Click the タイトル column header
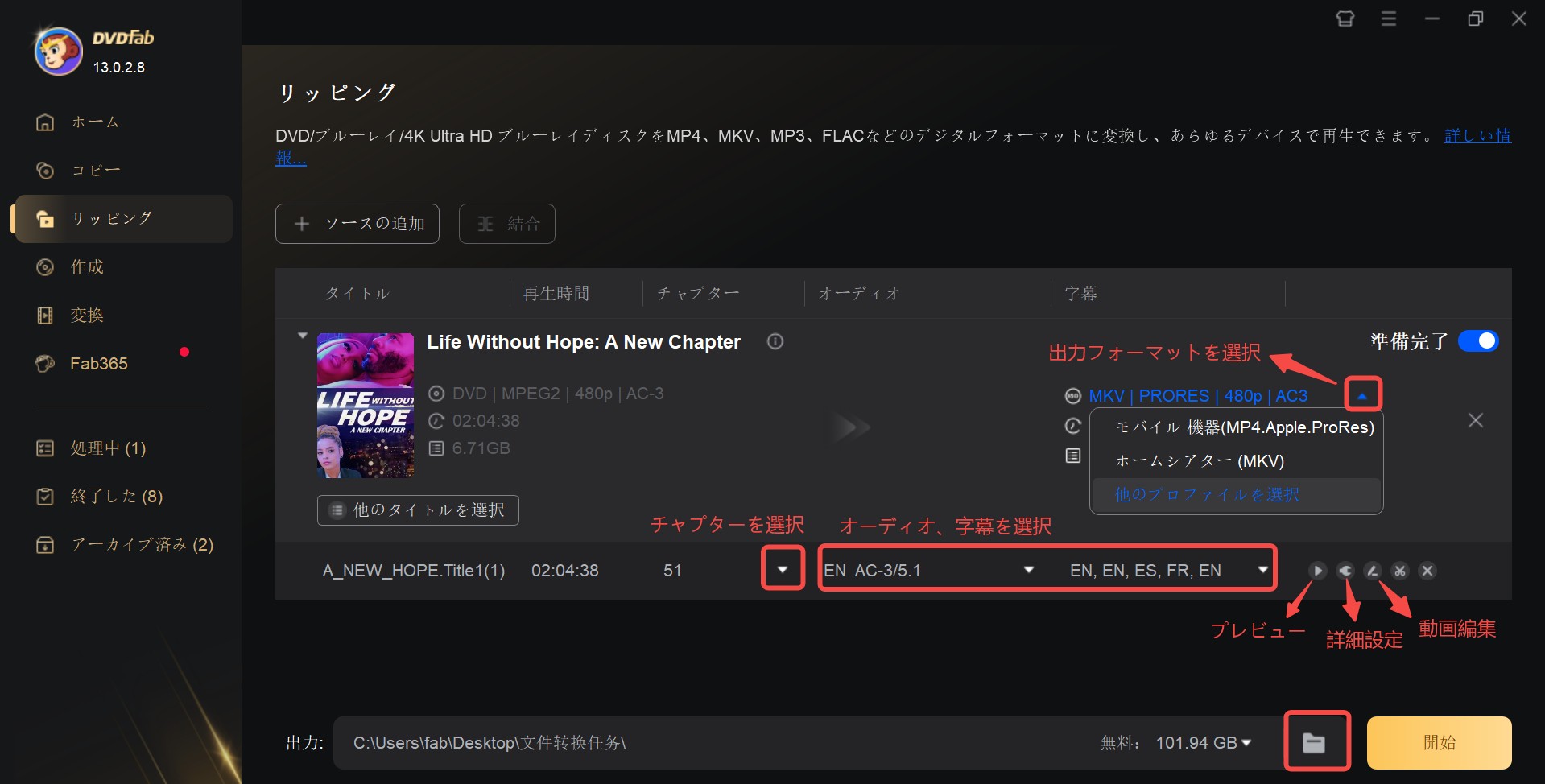Screen dimensions: 1545x784 pos(357,294)
